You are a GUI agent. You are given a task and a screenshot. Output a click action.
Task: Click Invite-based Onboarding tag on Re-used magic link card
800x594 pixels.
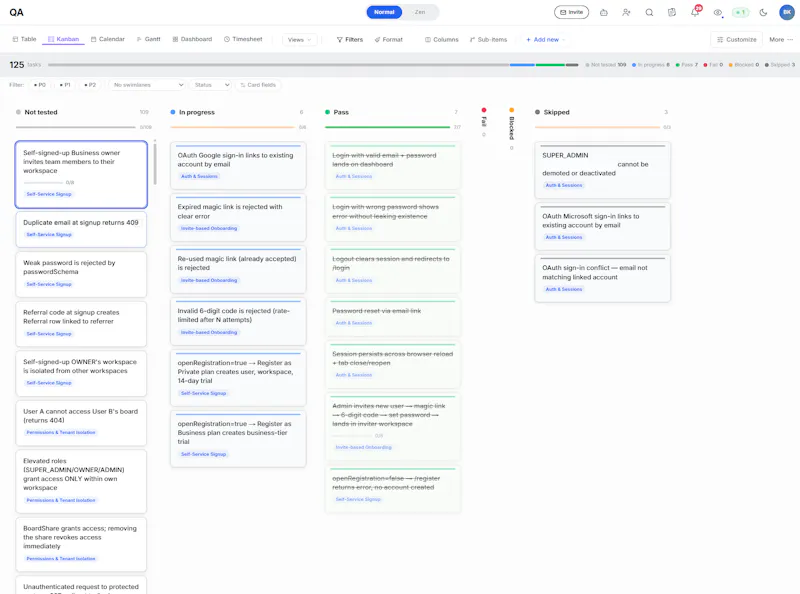[x=209, y=281]
